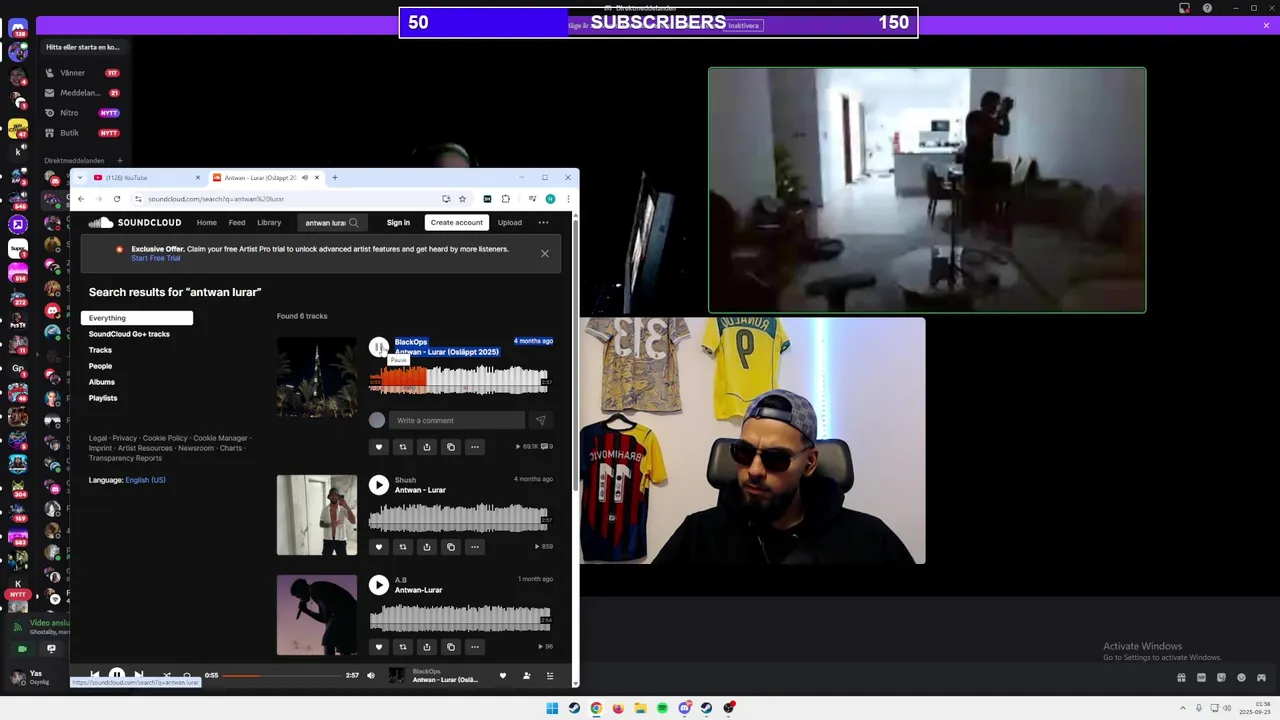Like current track in bottom player bar

[x=503, y=676]
